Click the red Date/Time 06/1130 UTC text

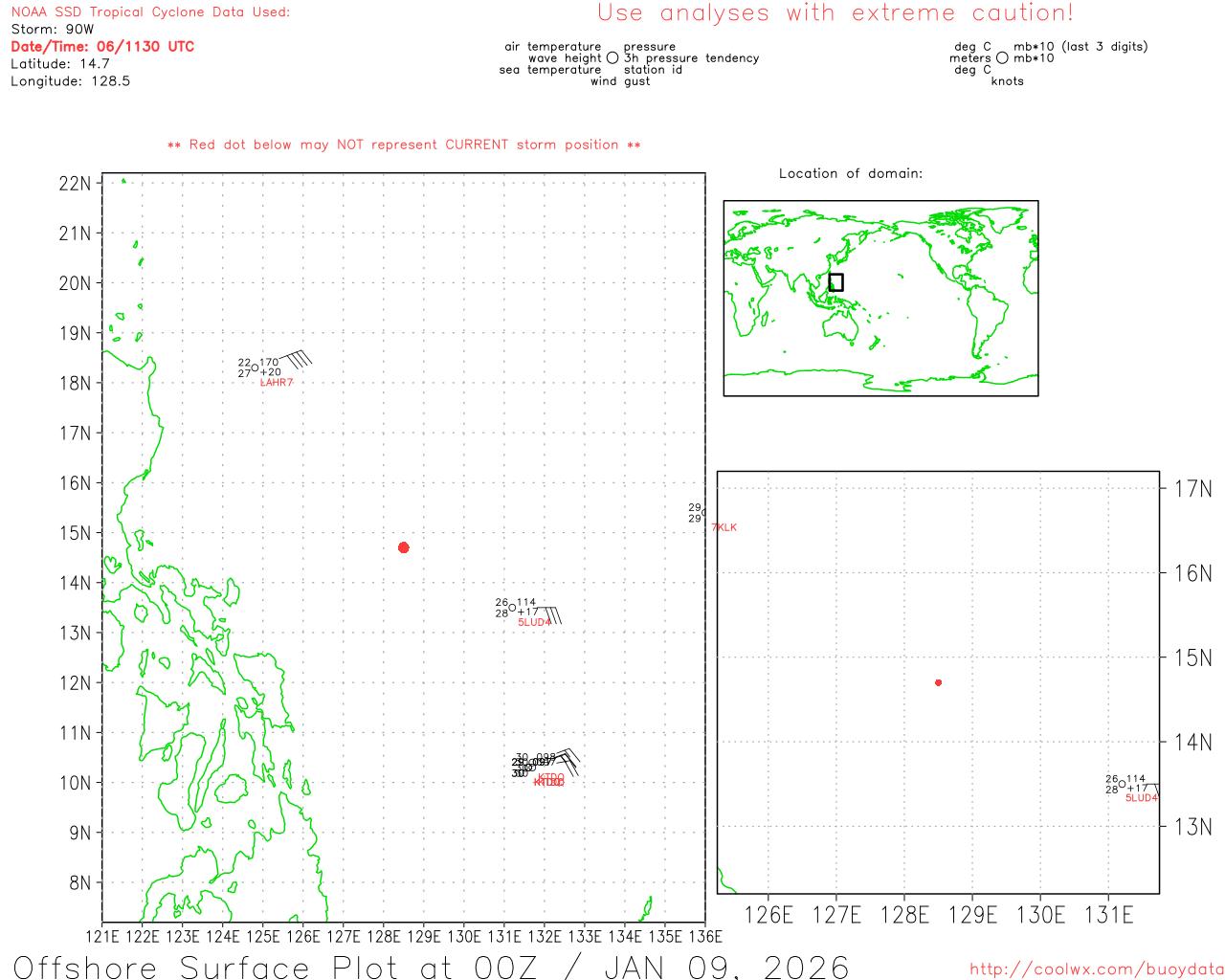click(102, 47)
